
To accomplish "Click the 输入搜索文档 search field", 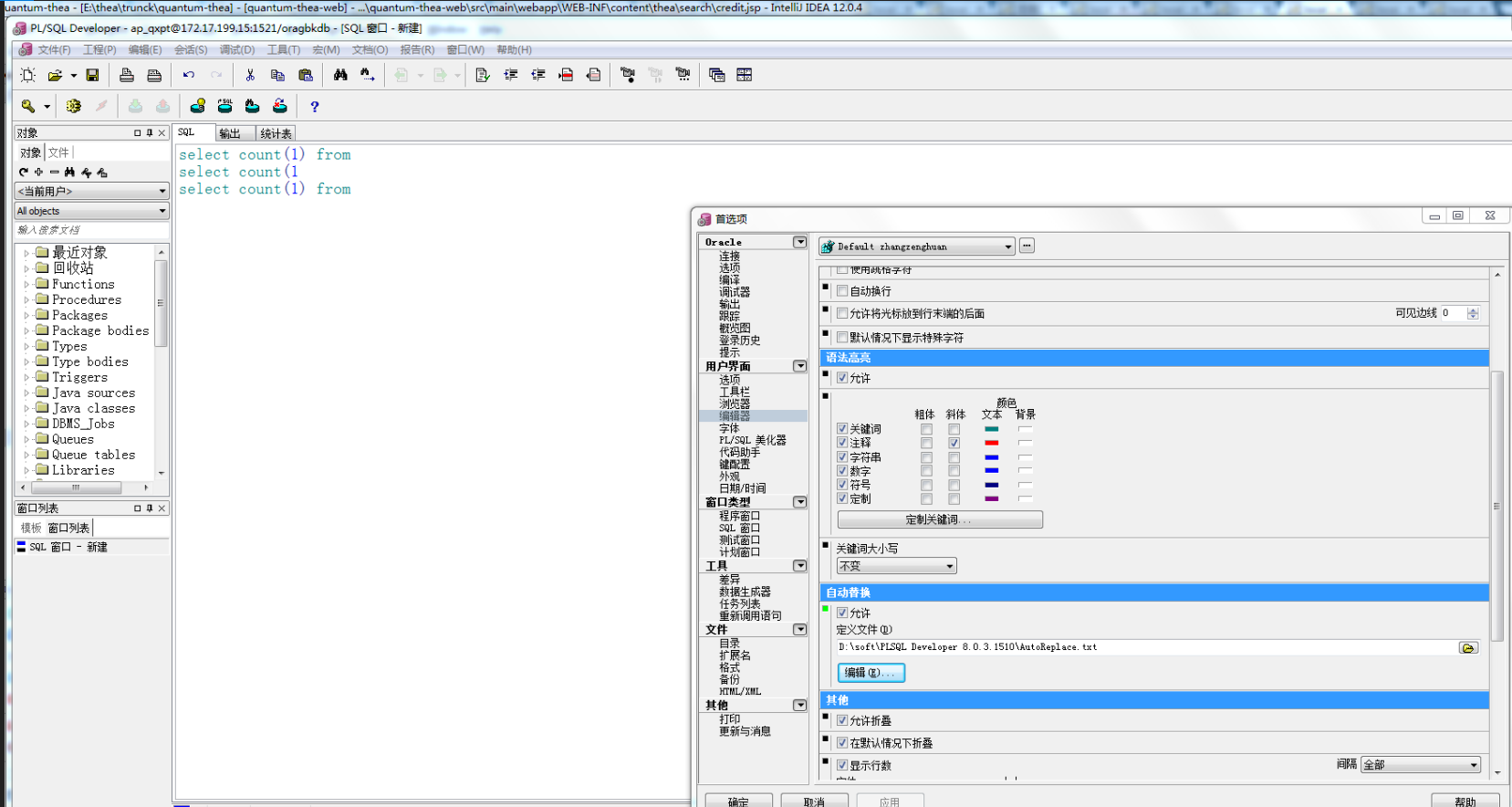I will coord(91,230).
